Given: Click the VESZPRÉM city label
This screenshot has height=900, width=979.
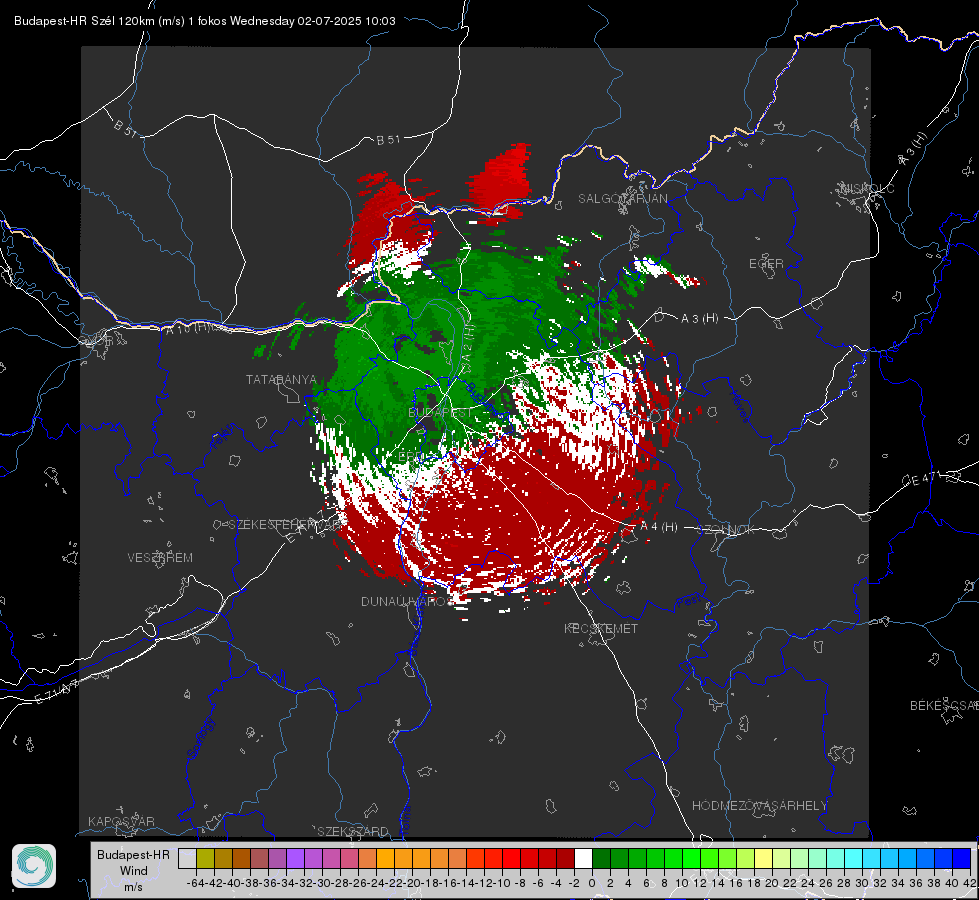Looking at the screenshot, I should coord(160,558).
